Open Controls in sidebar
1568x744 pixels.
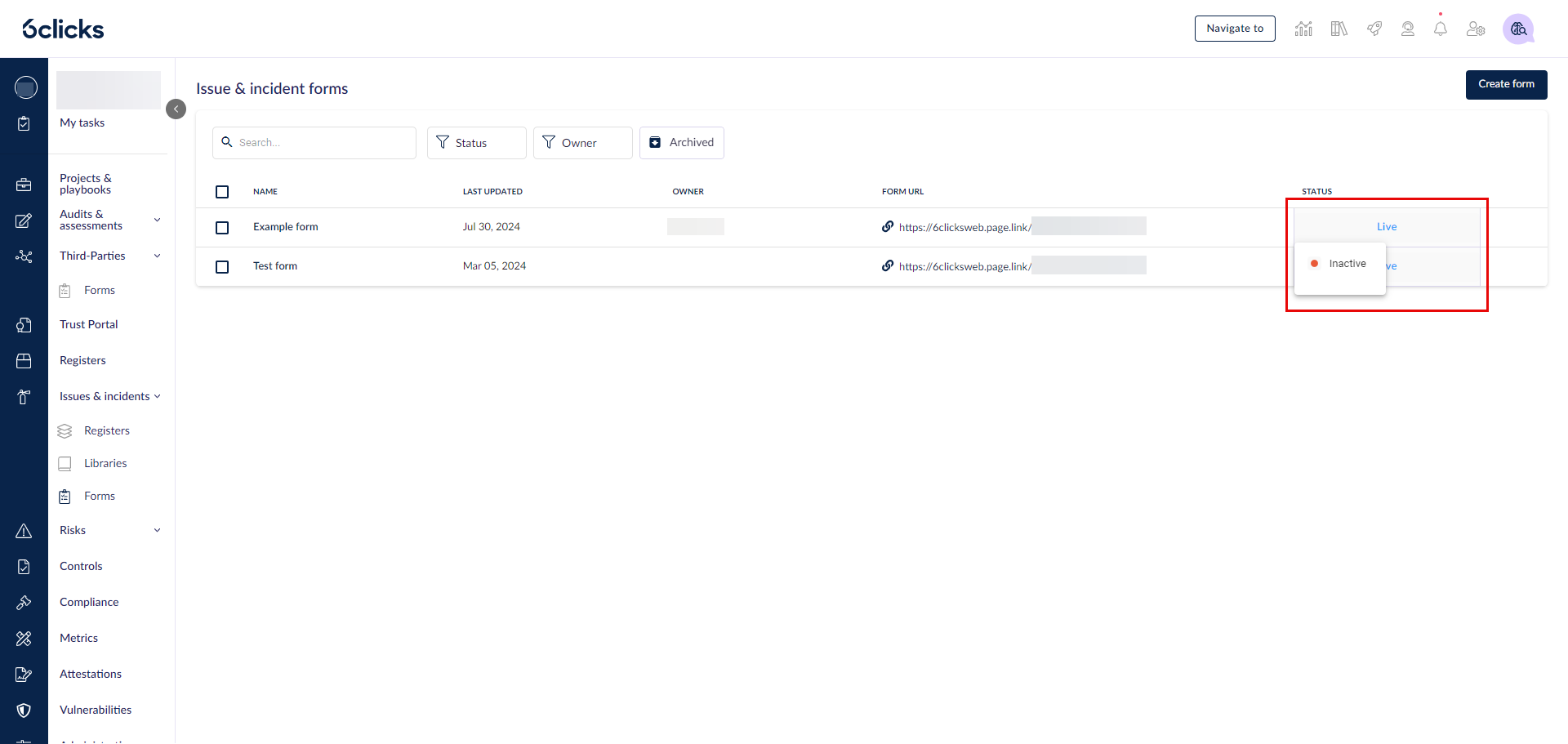81,566
